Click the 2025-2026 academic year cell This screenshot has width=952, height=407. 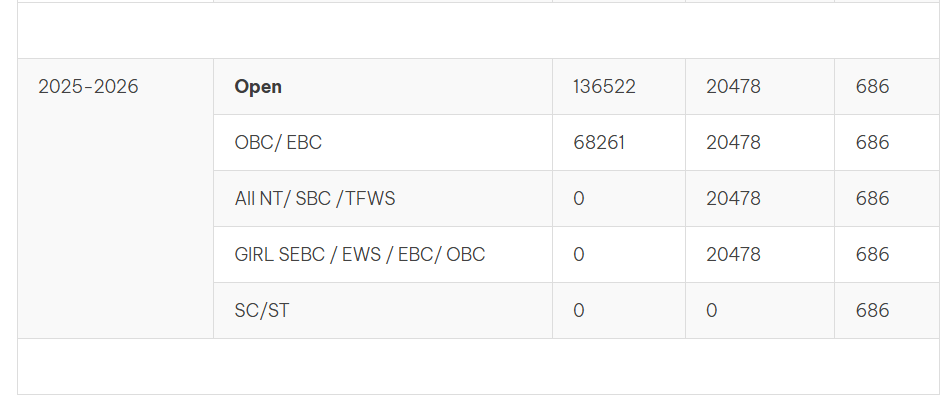88,87
